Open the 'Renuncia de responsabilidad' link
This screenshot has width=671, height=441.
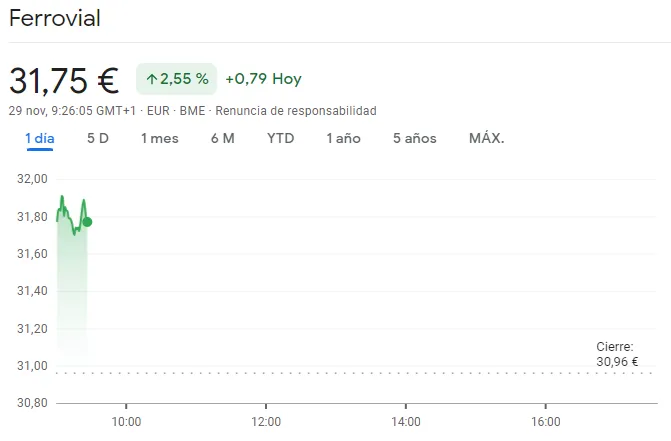click(296, 110)
